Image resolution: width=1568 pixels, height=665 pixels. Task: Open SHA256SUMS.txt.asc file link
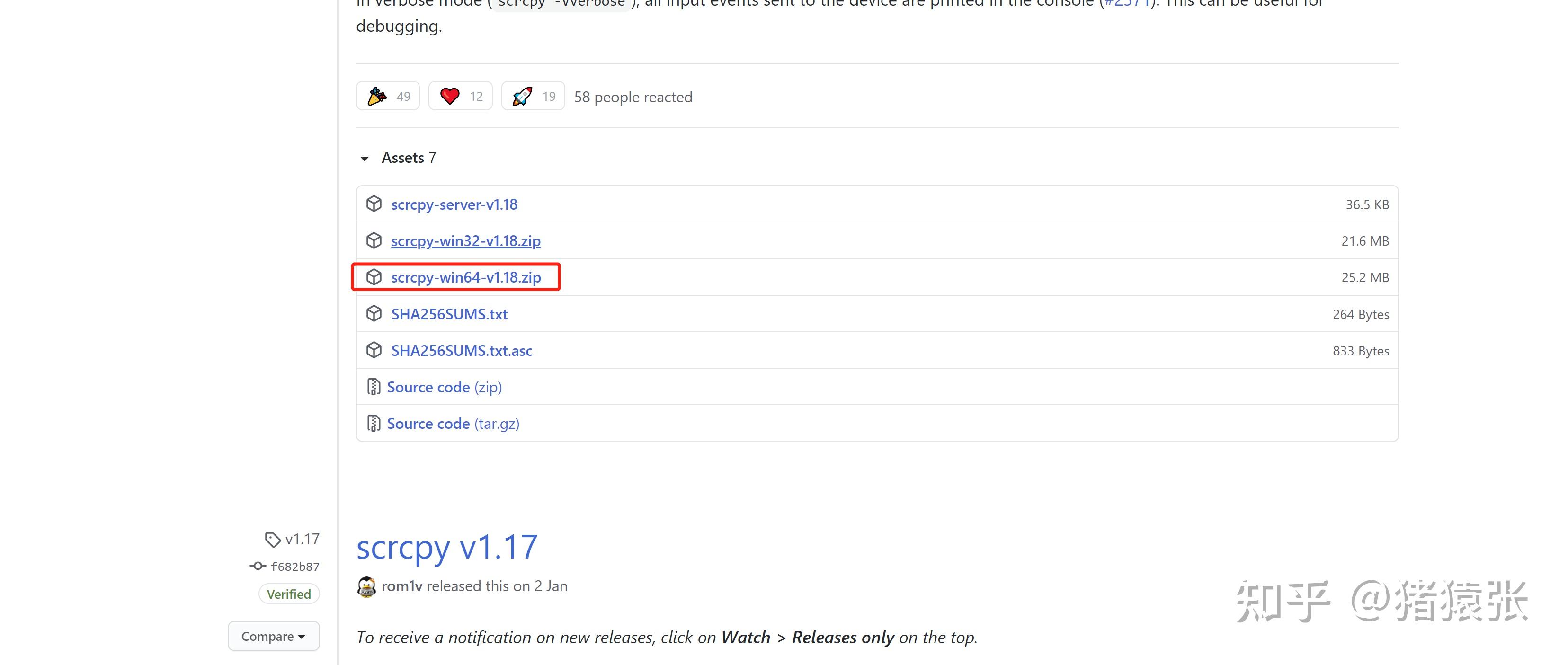coord(462,350)
